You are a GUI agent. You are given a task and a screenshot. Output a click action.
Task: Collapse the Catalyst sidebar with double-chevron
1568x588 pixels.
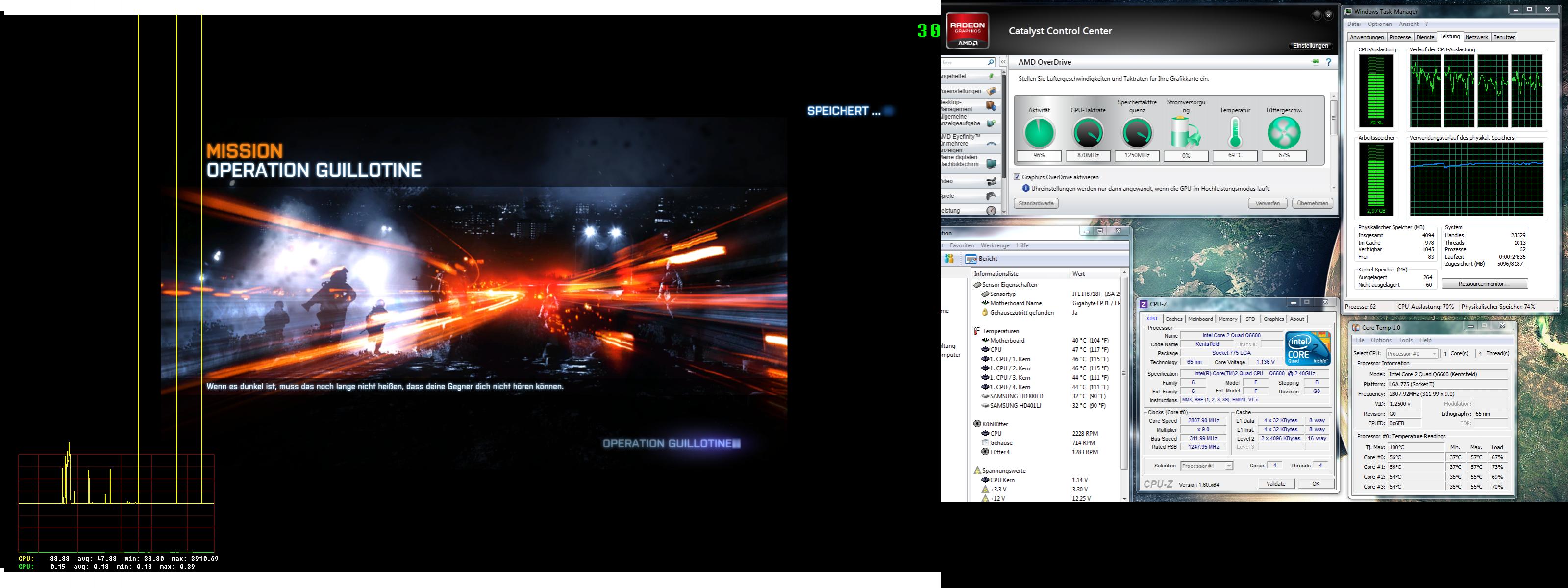tap(1003, 62)
